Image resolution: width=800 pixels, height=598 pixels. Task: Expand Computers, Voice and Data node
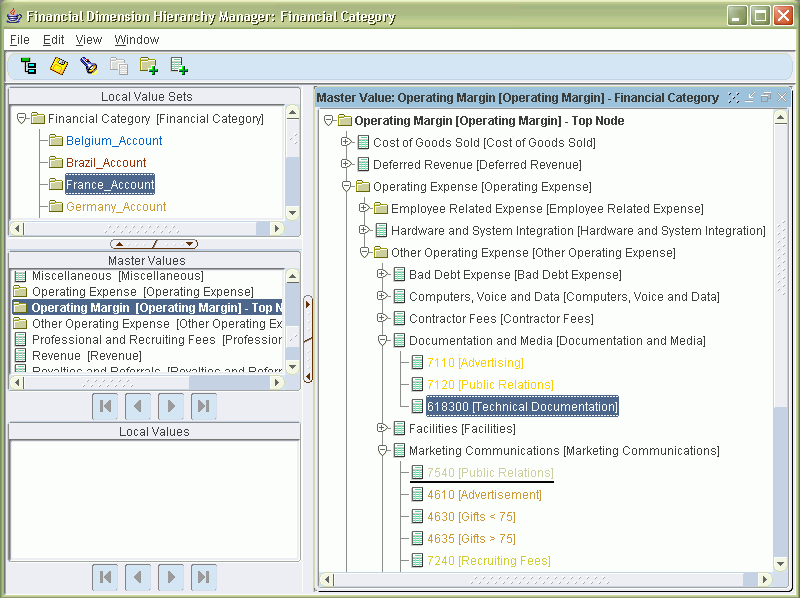pyautogui.click(x=382, y=296)
